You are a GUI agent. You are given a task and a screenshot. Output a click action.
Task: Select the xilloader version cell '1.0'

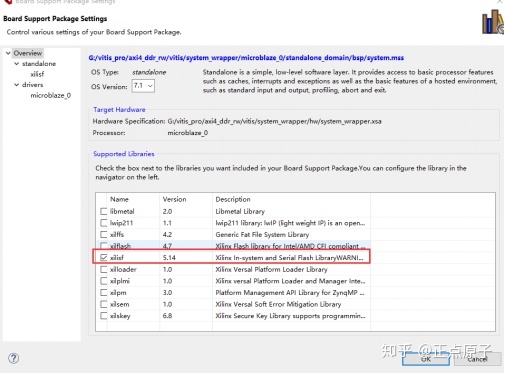[x=167, y=269]
